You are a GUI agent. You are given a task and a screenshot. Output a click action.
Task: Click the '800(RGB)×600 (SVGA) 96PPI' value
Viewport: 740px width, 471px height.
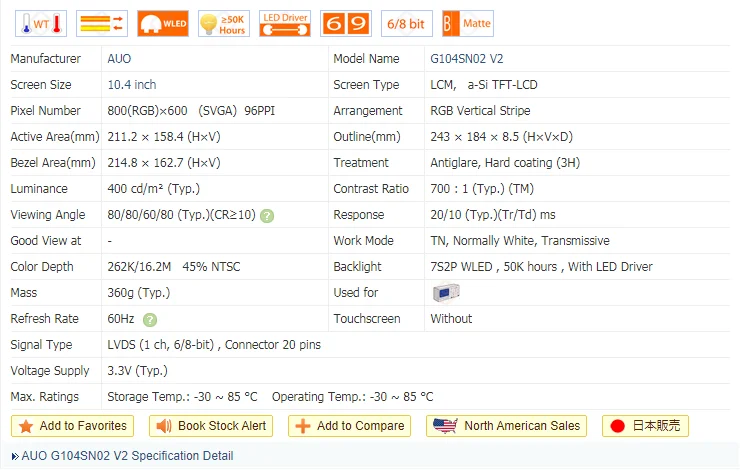(x=191, y=111)
